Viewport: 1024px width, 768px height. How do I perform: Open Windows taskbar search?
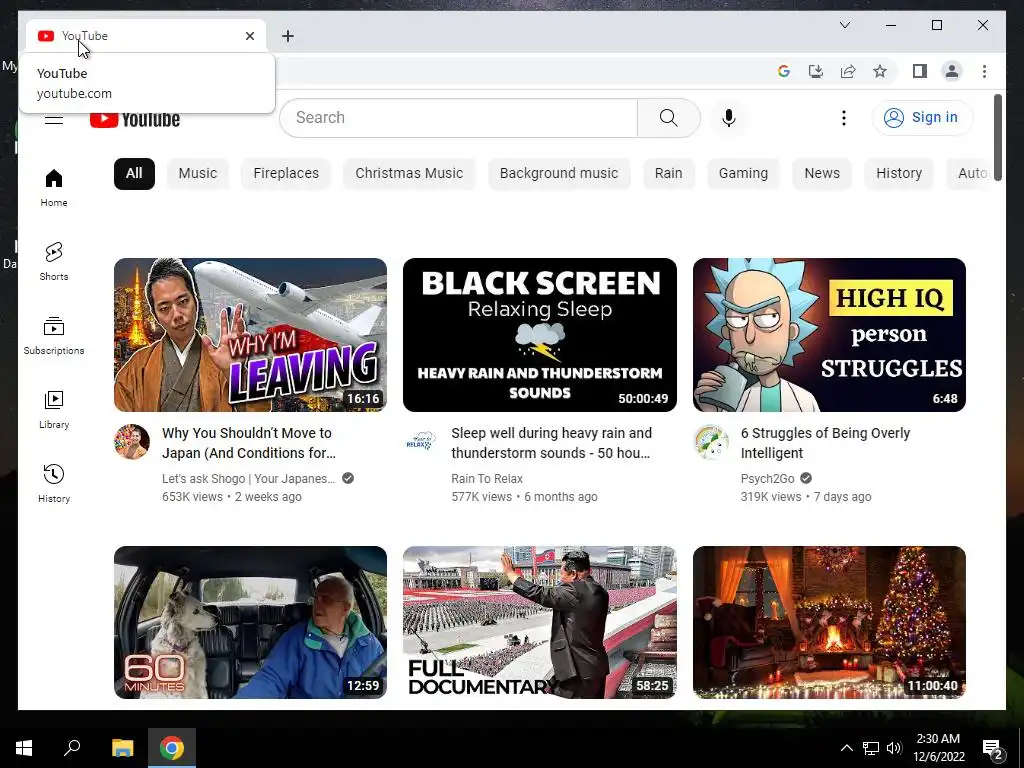click(x=72, y=748)
